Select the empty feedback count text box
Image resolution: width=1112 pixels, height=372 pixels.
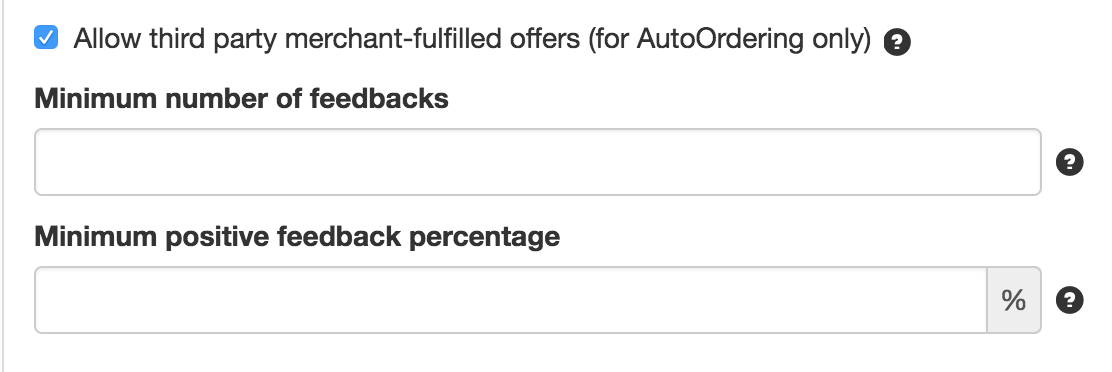click(538, 162)
